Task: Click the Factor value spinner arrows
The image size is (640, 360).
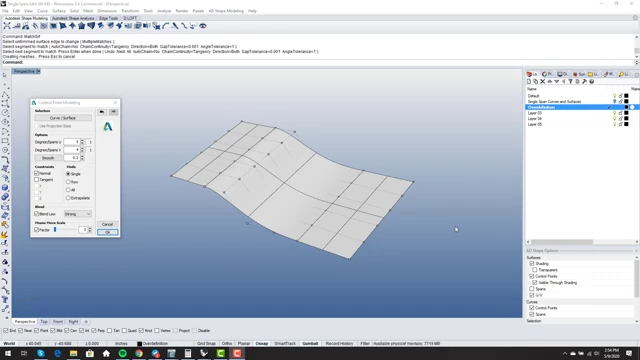Action: click(90, 230)
